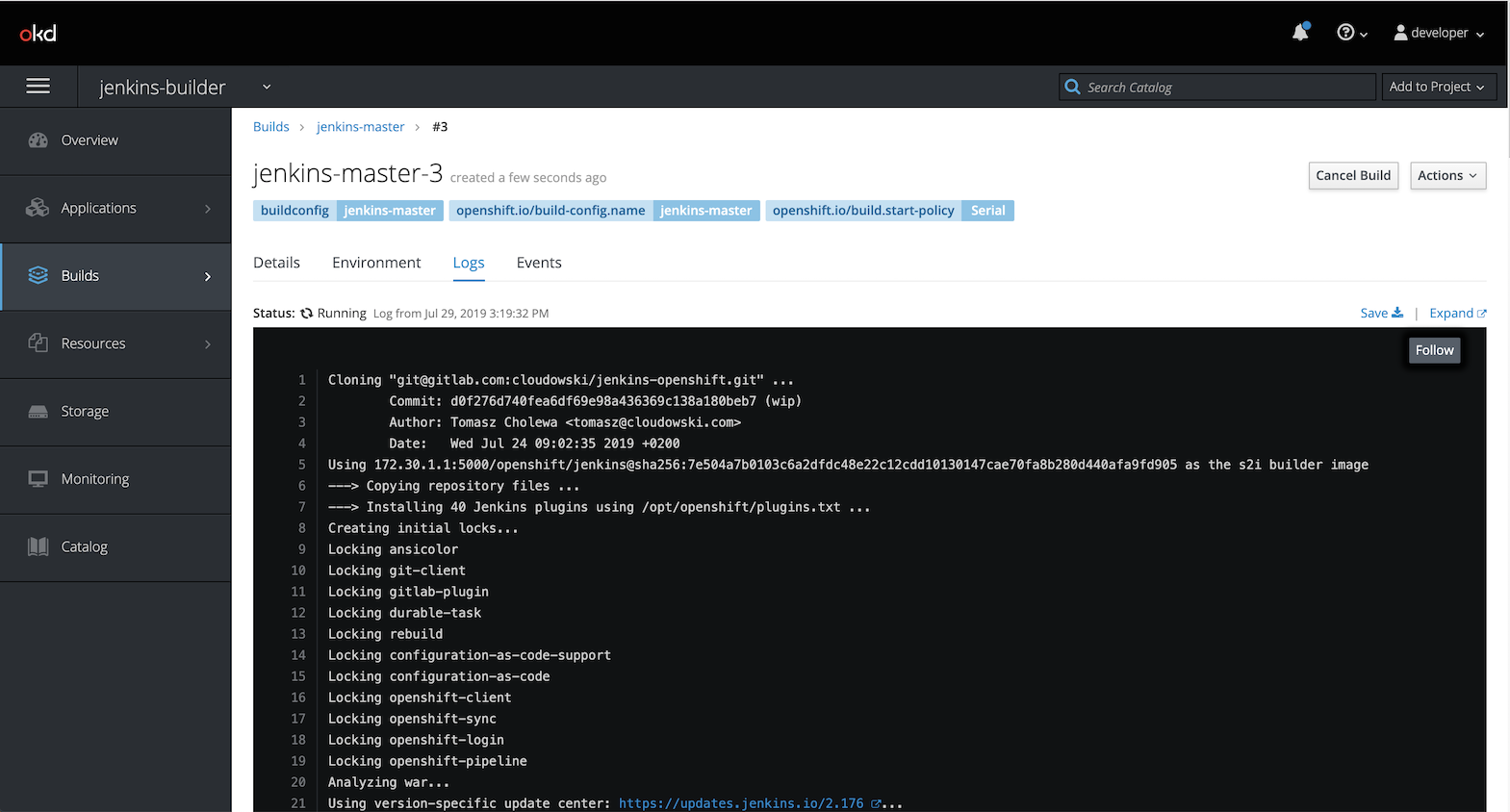1510x812 pixels.
Task: Switch to the Environment tab
Action: [376, 263]
